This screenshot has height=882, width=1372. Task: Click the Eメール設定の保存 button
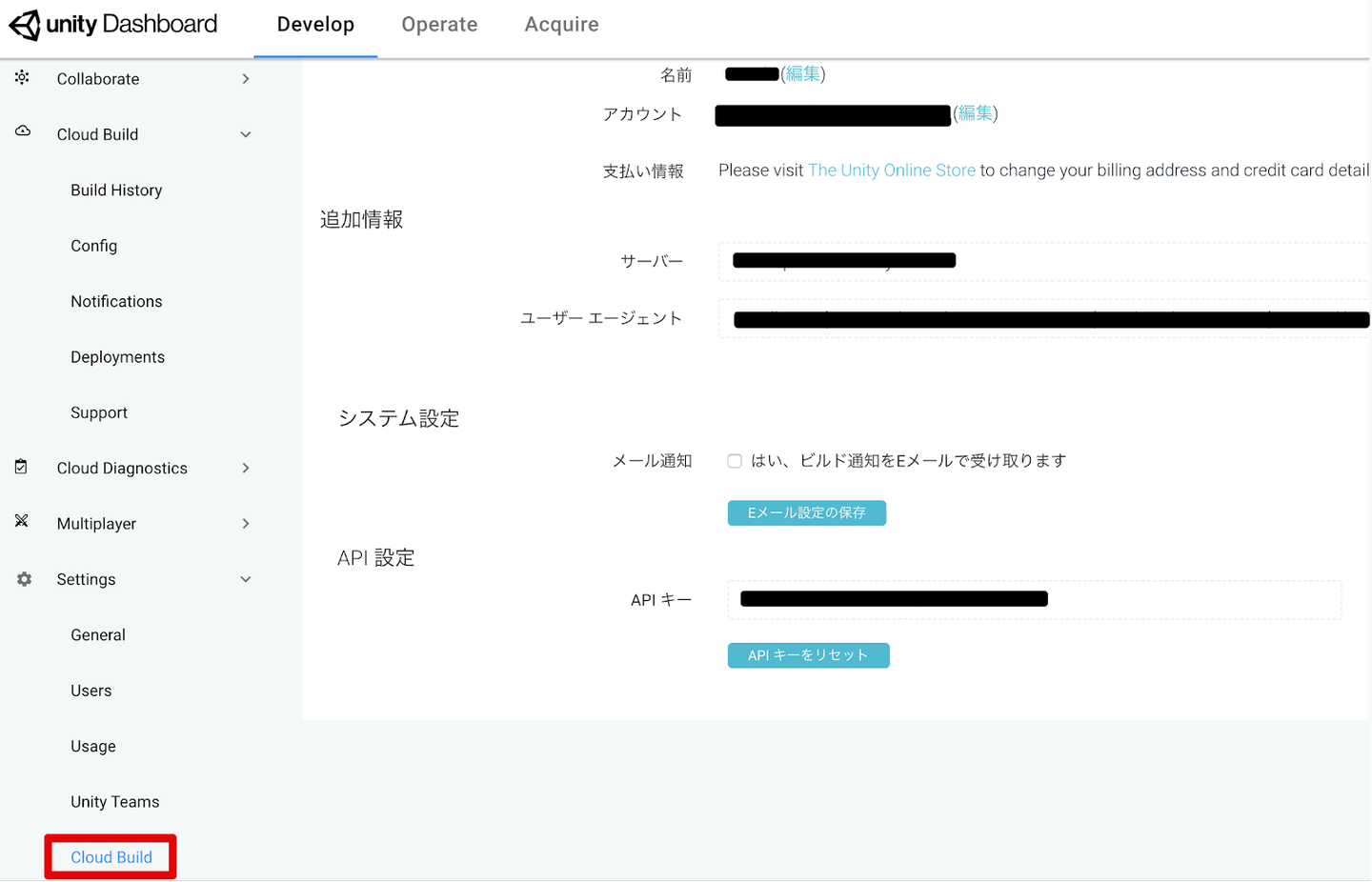pyautogui.click(x=807, y=513)
